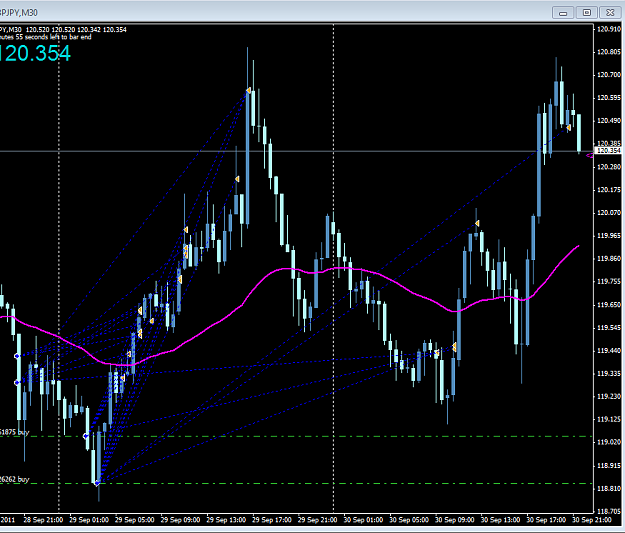Click the 119.440 price axis label

609,350
